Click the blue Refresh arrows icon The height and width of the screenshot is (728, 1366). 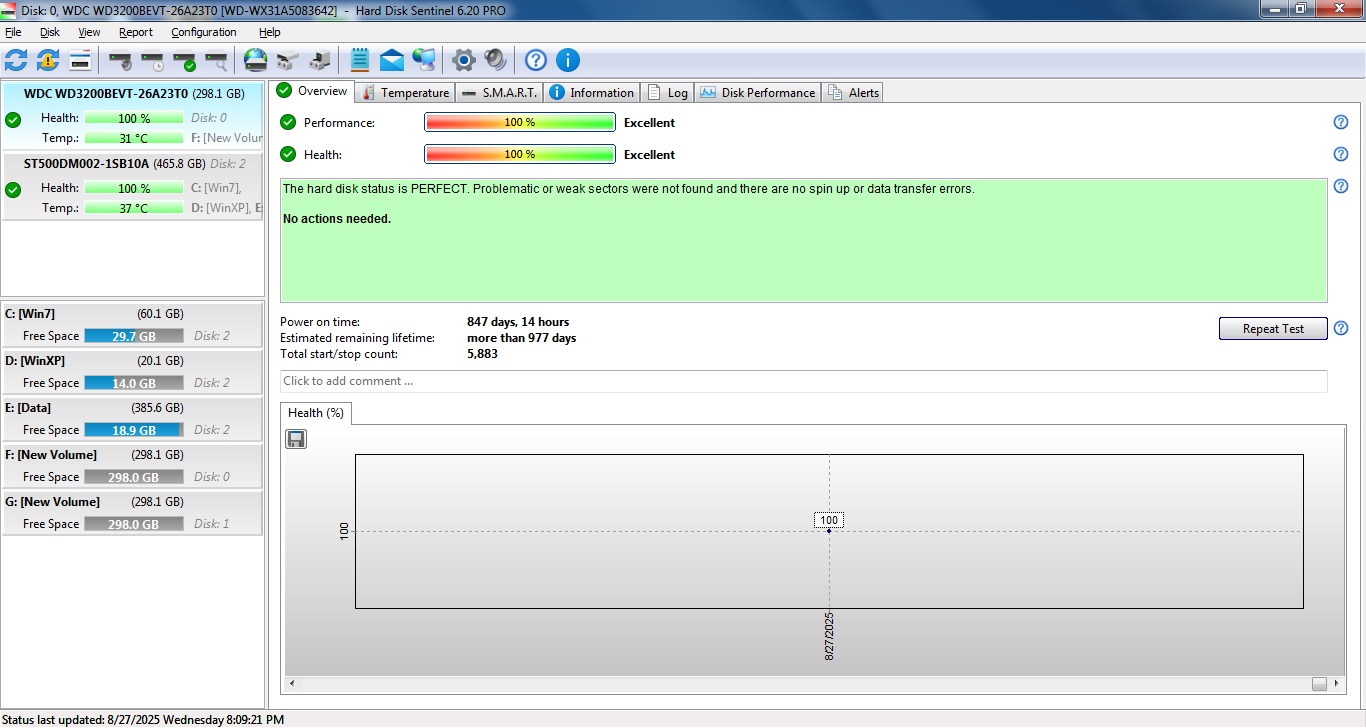pyautogui.click(x=16, y=60)
